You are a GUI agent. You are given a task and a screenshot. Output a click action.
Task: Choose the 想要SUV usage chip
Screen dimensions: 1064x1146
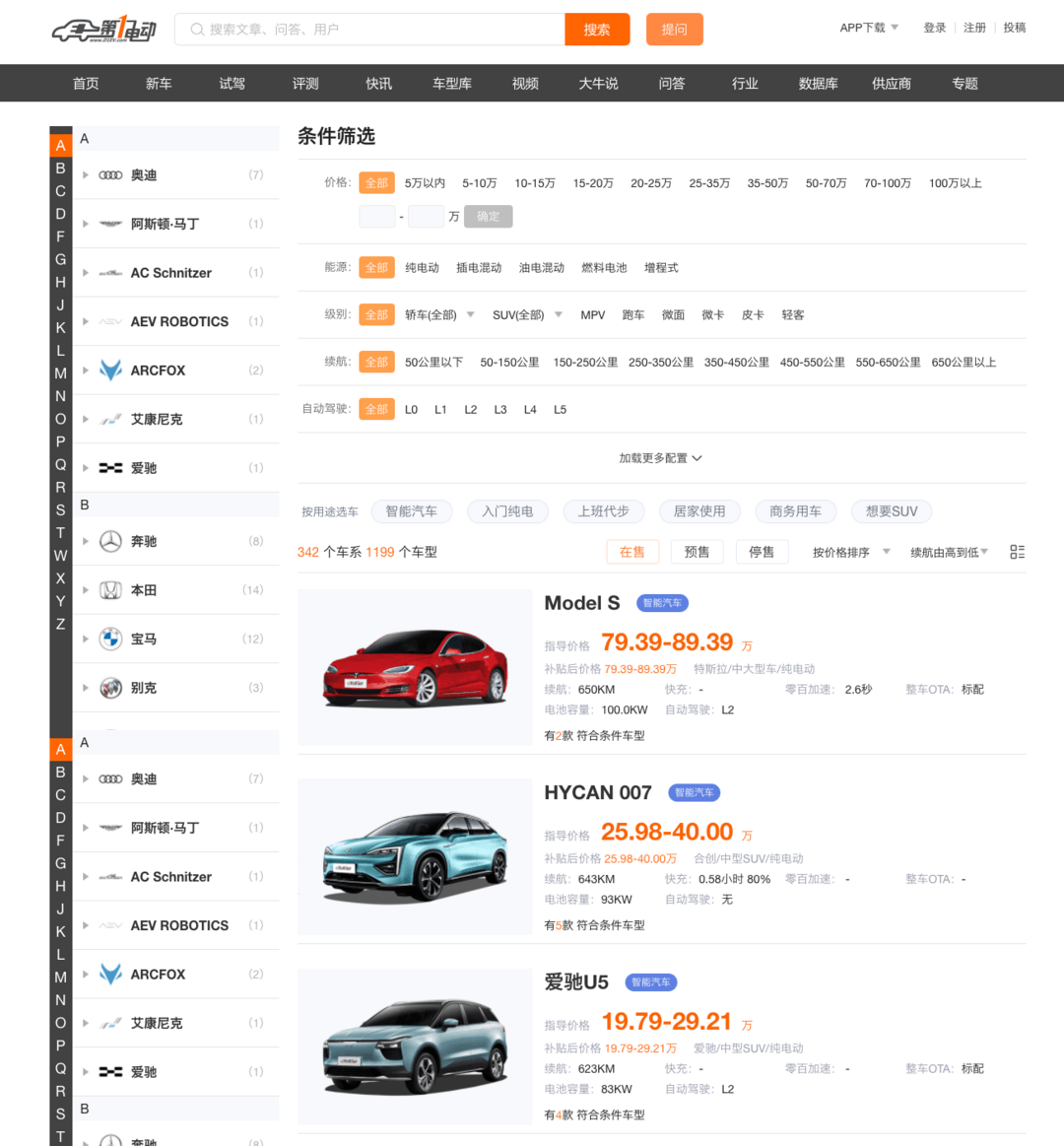[892, 510]
